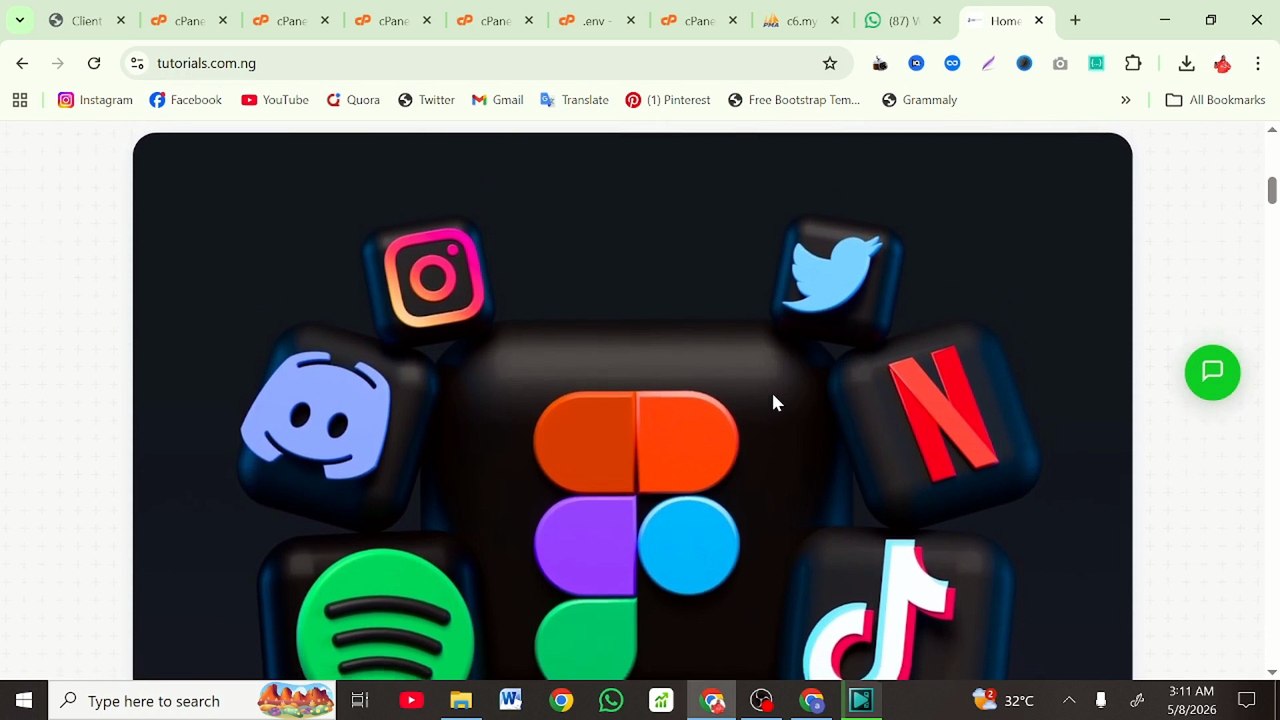Screen dimensions: 1280x720
Task: Open a new browser tab
Action: click(x=1075, y=20)
